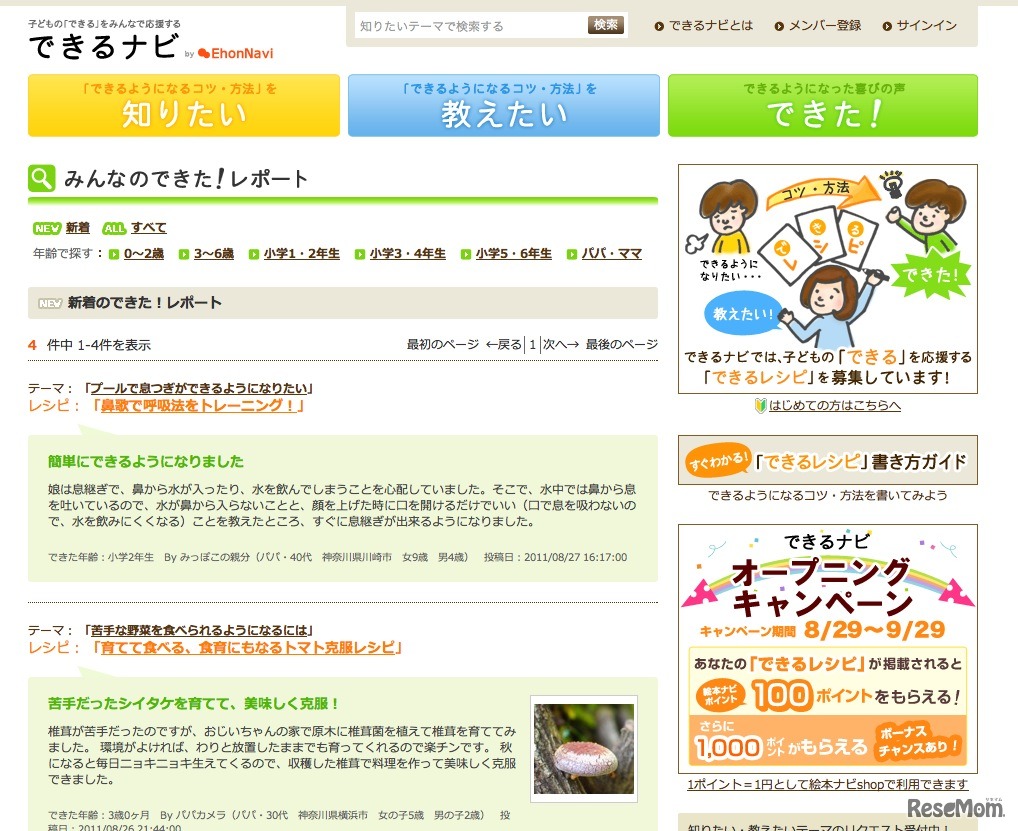Open the サインイン menu link
The image size is (1018, 831).
pyautogui.click(x=926, y=26)
